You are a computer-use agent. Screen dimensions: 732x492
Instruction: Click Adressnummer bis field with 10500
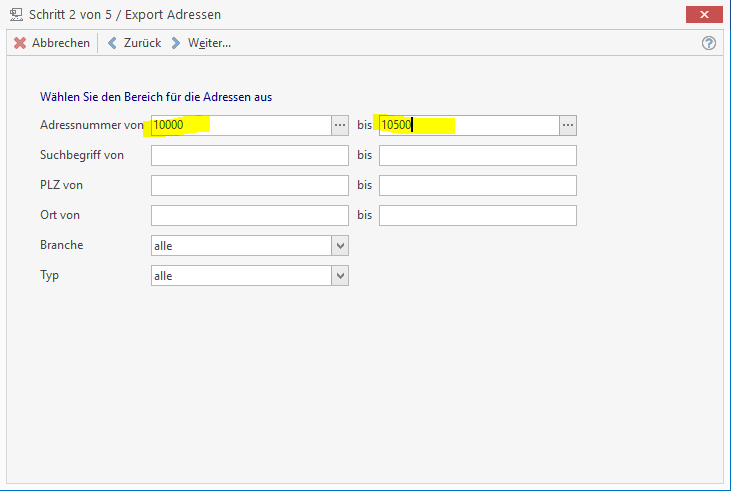click(x=468, y=125)
